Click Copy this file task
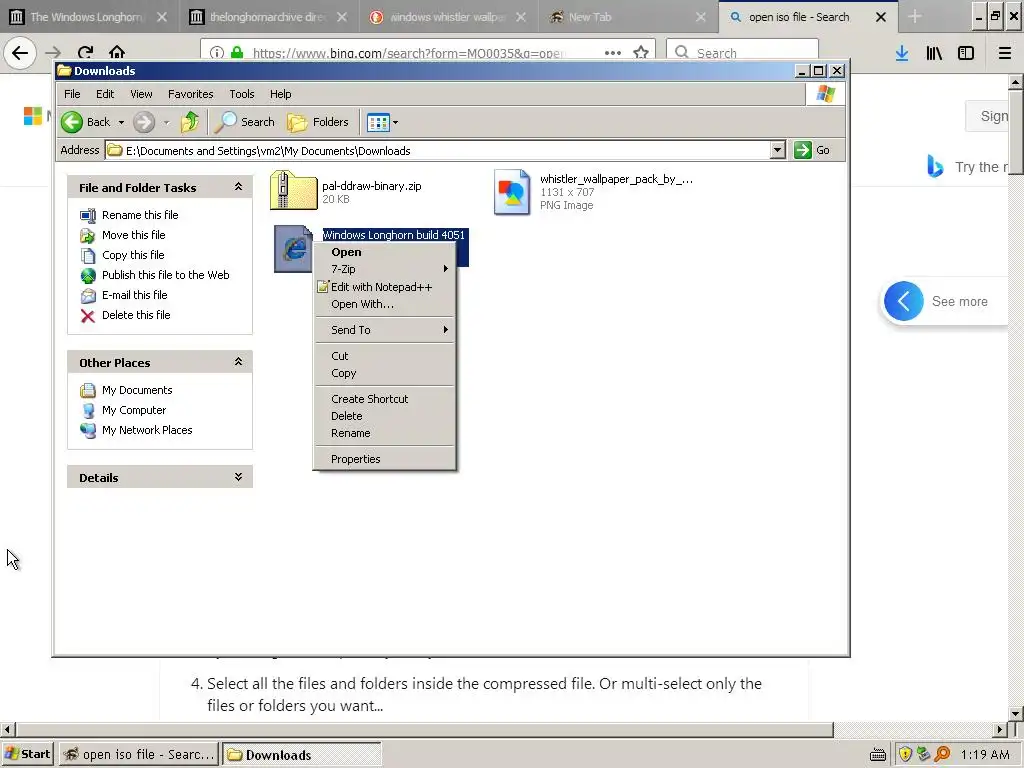Image resolution: width=1024 pixels, height=768 pixels. coord(133,255)
